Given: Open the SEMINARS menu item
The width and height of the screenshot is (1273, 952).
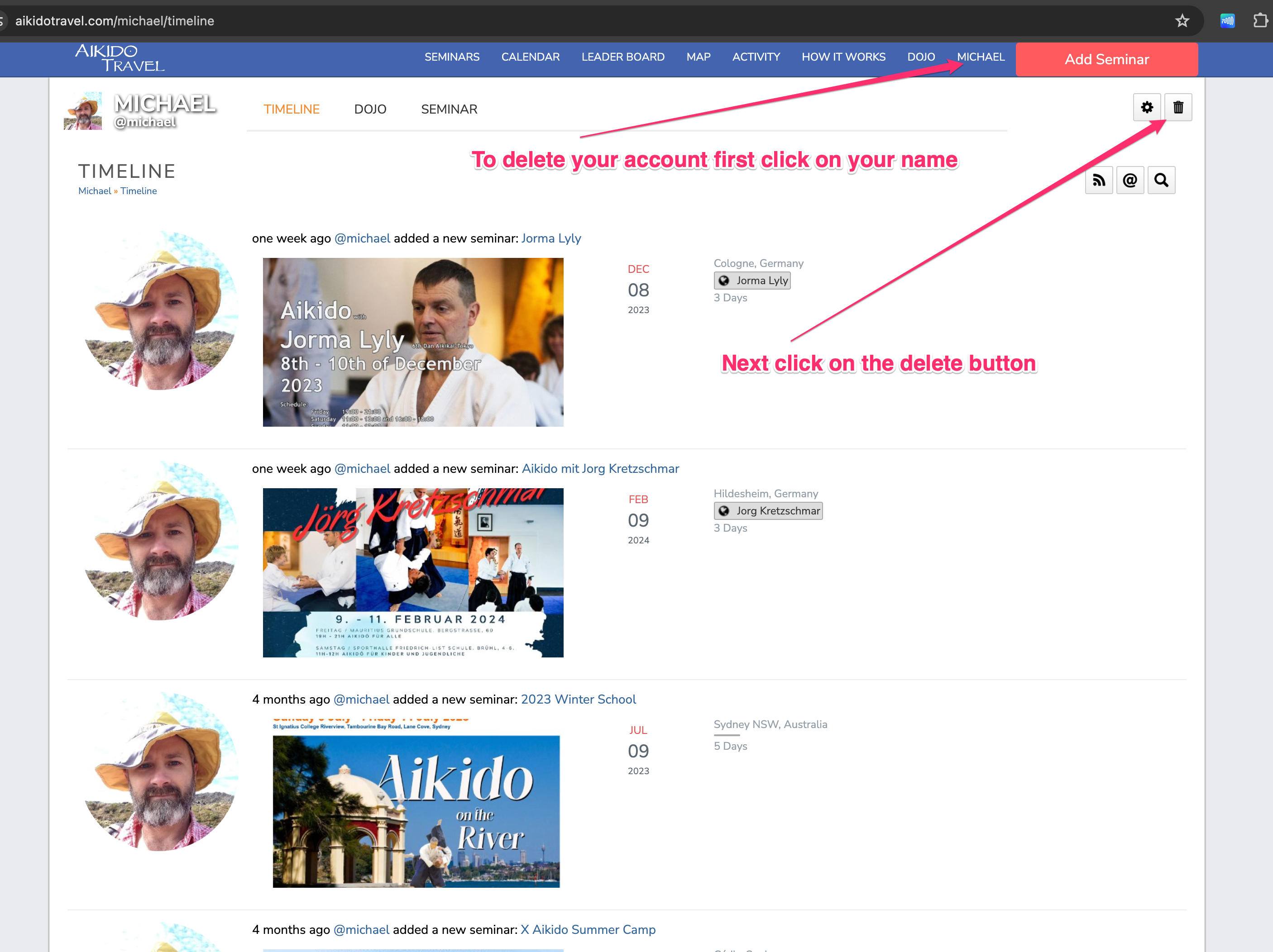Looking at the screenshot, I should (x=452, y=58).
